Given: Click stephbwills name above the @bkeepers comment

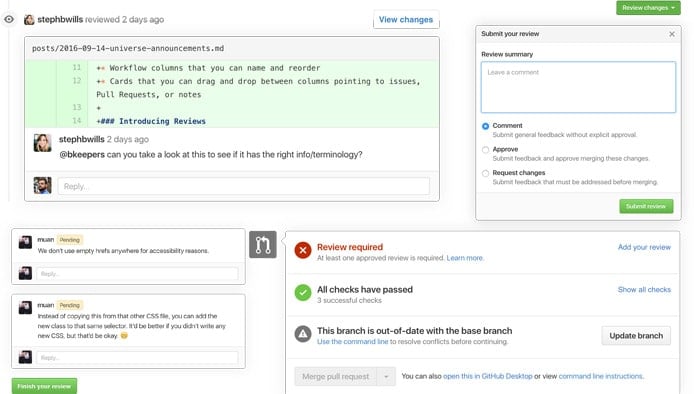Looking at the screenshot, I should [x=82, y=139].
